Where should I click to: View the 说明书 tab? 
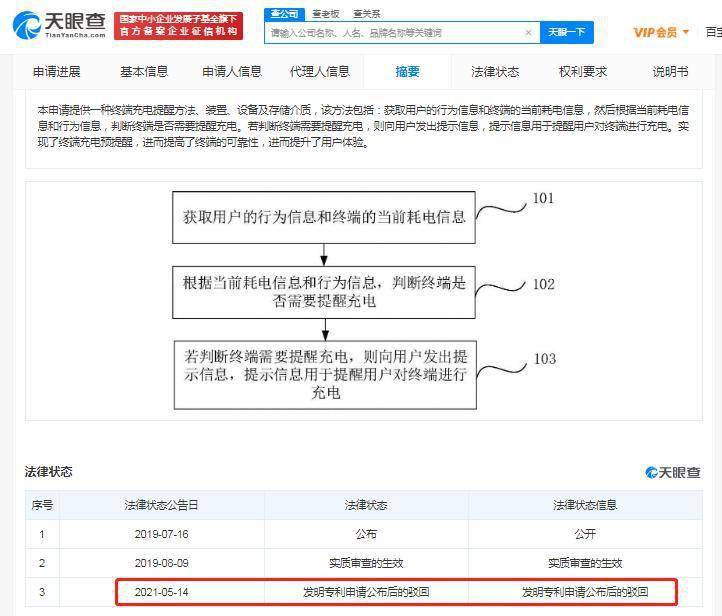[670, 72]
